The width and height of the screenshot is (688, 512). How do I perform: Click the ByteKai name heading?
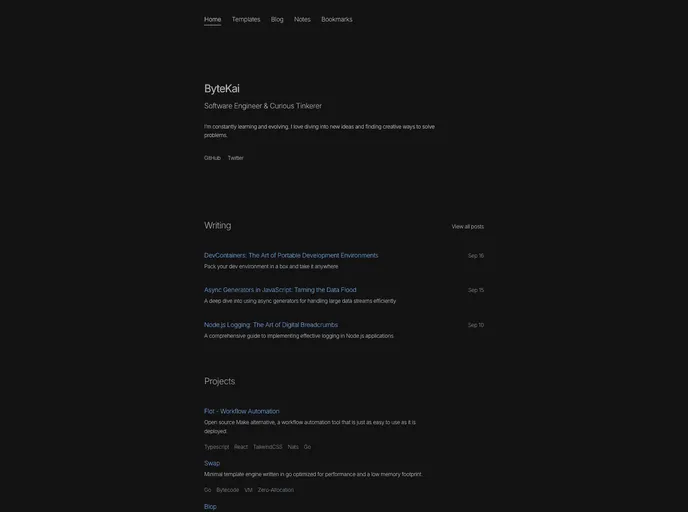point(222,89)
